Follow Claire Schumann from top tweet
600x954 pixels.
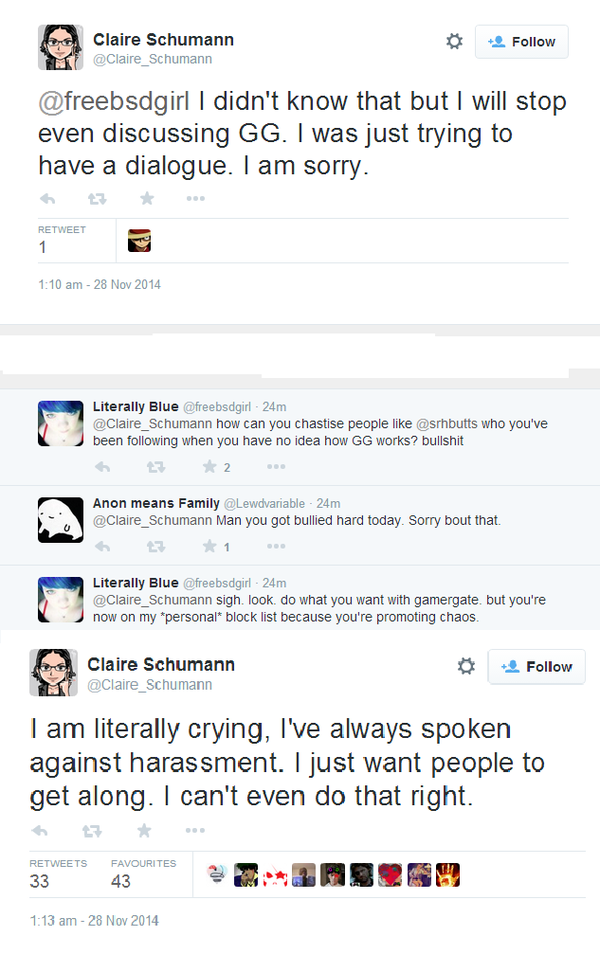point(521,42)
